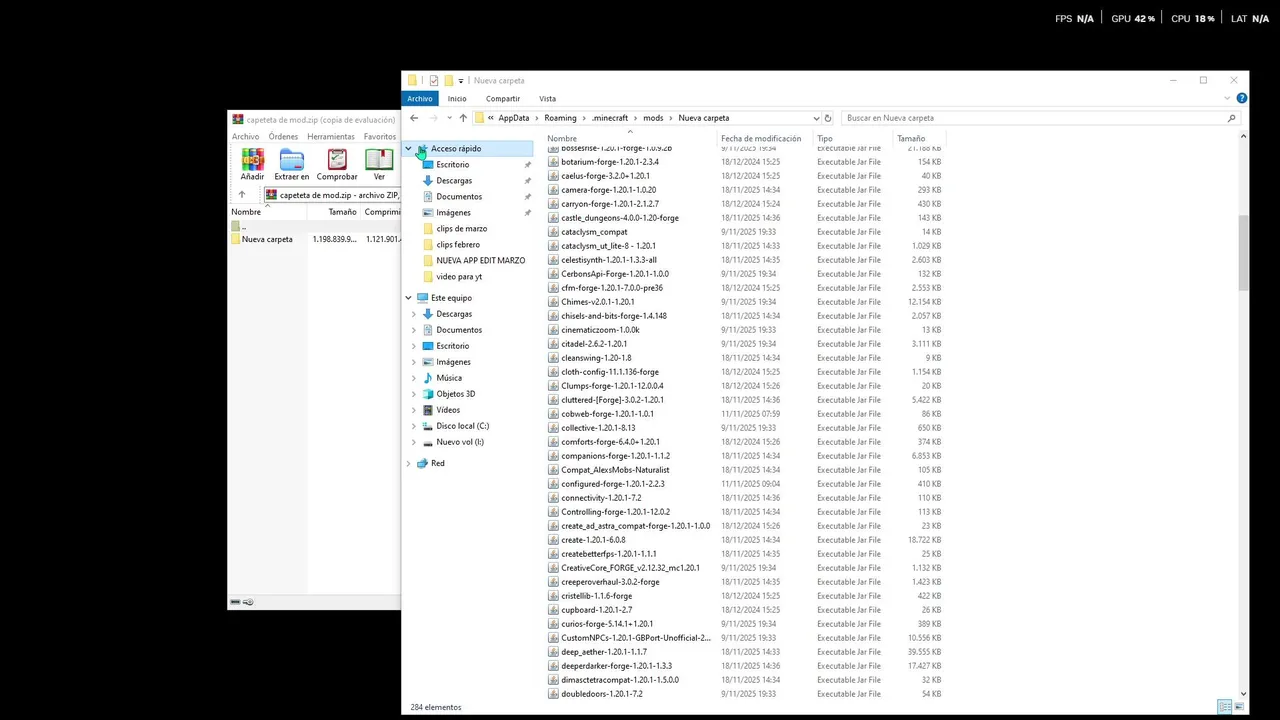Click the refresh button beside address bar
This screenshot has width=1280, height=720.
(829, 118)
